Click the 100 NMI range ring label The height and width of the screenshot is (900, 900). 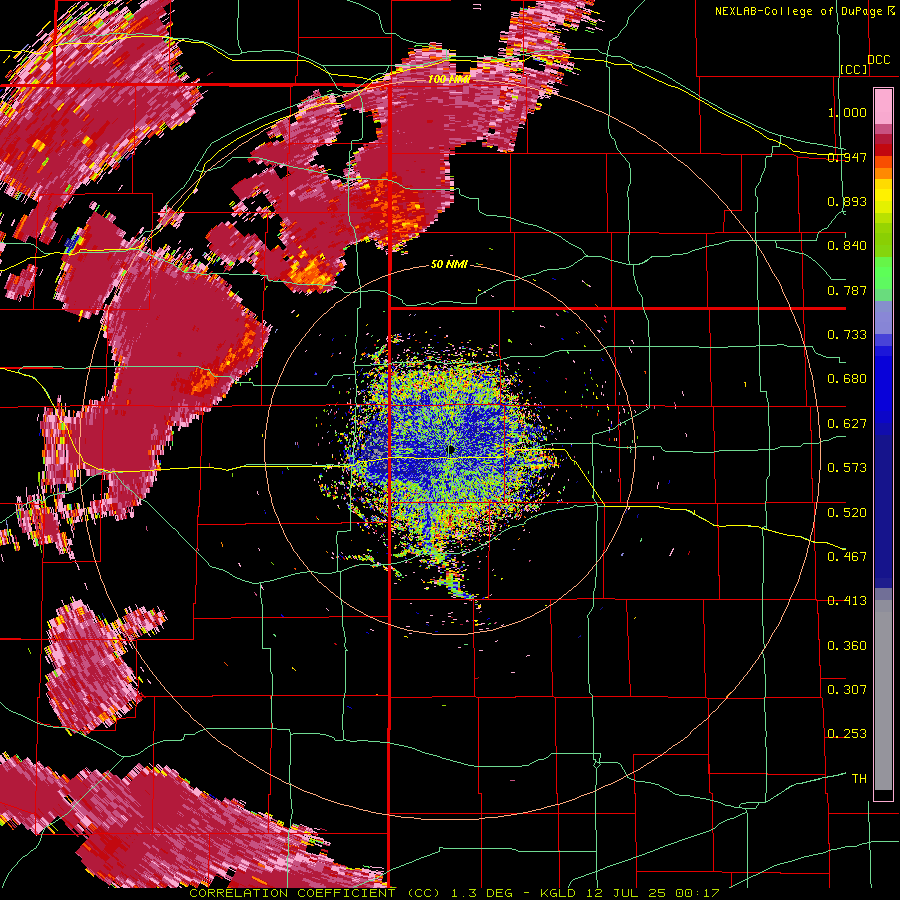pos(449,79)
